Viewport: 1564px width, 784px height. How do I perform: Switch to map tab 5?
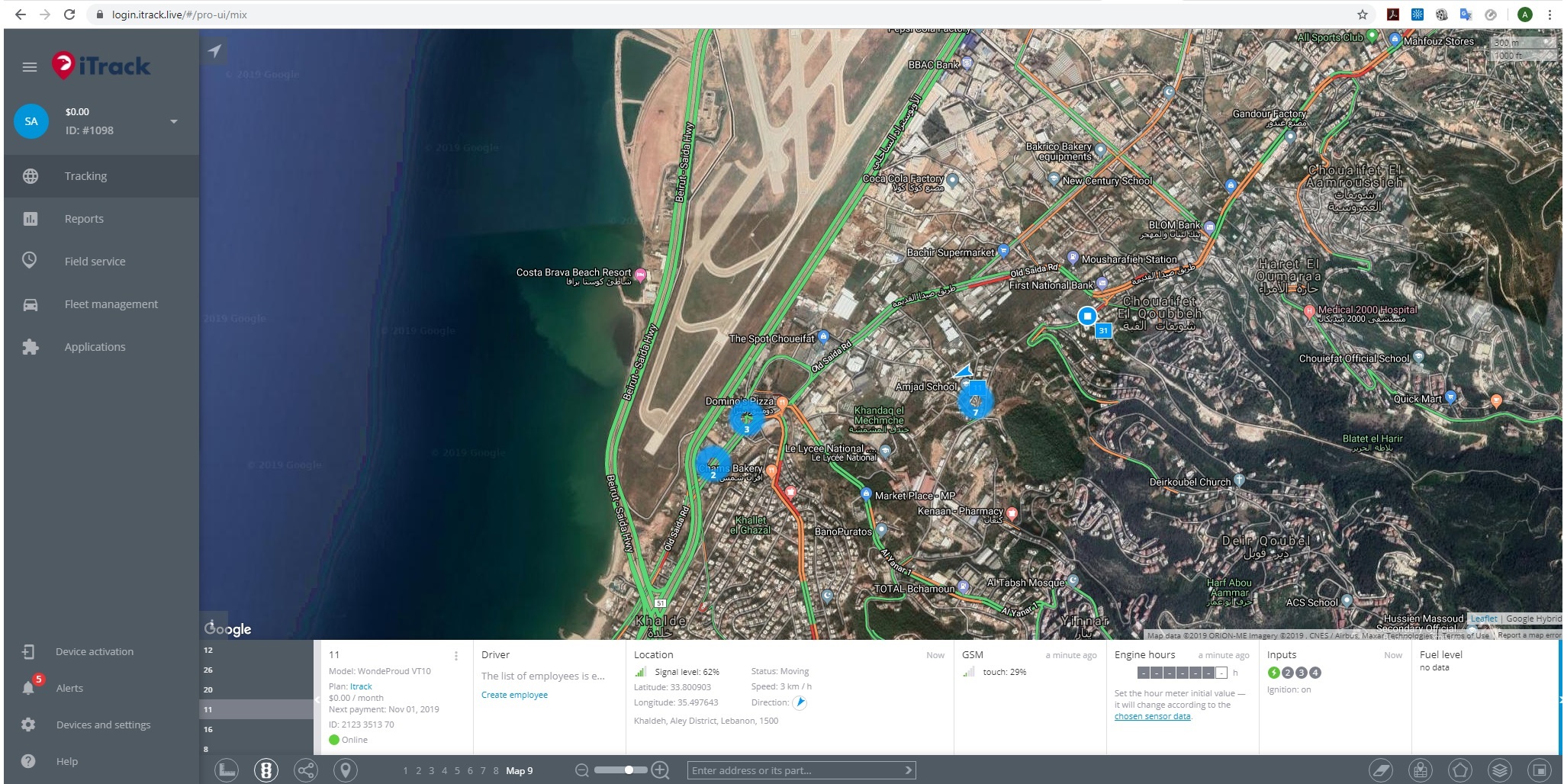457,771
